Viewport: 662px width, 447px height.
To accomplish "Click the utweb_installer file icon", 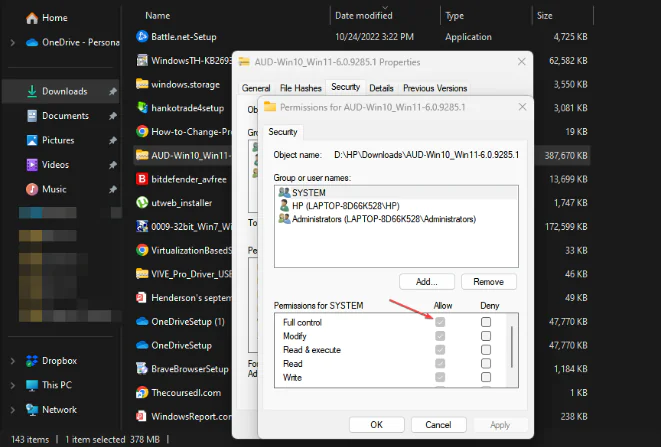I will pos(142,203).
